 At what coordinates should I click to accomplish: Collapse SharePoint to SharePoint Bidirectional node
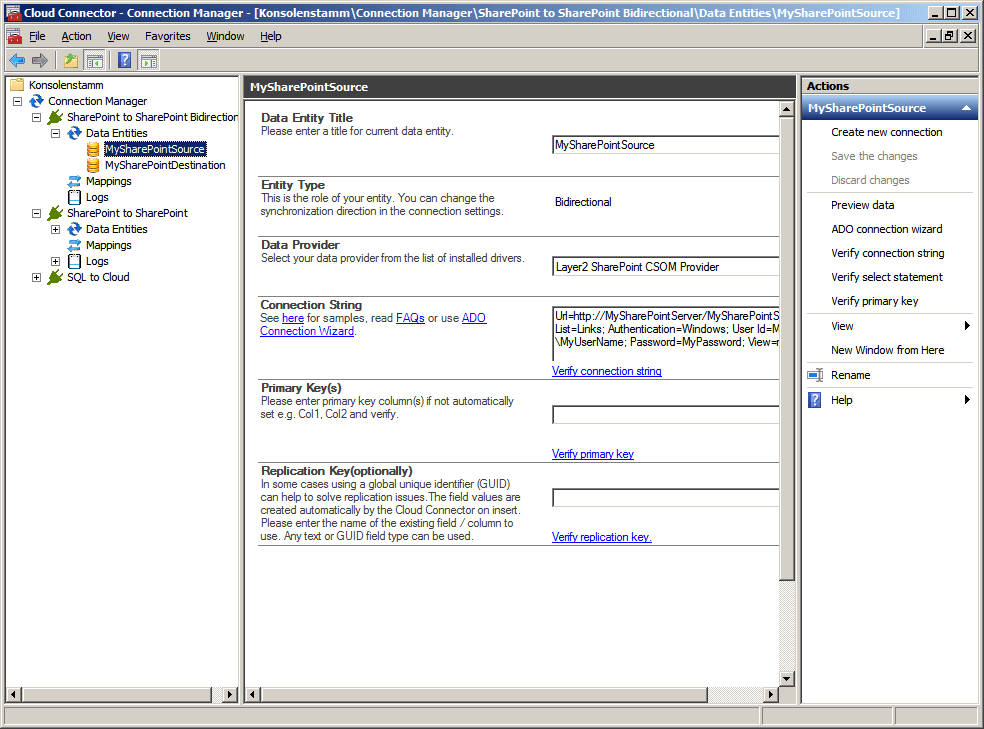coord(36,117)
